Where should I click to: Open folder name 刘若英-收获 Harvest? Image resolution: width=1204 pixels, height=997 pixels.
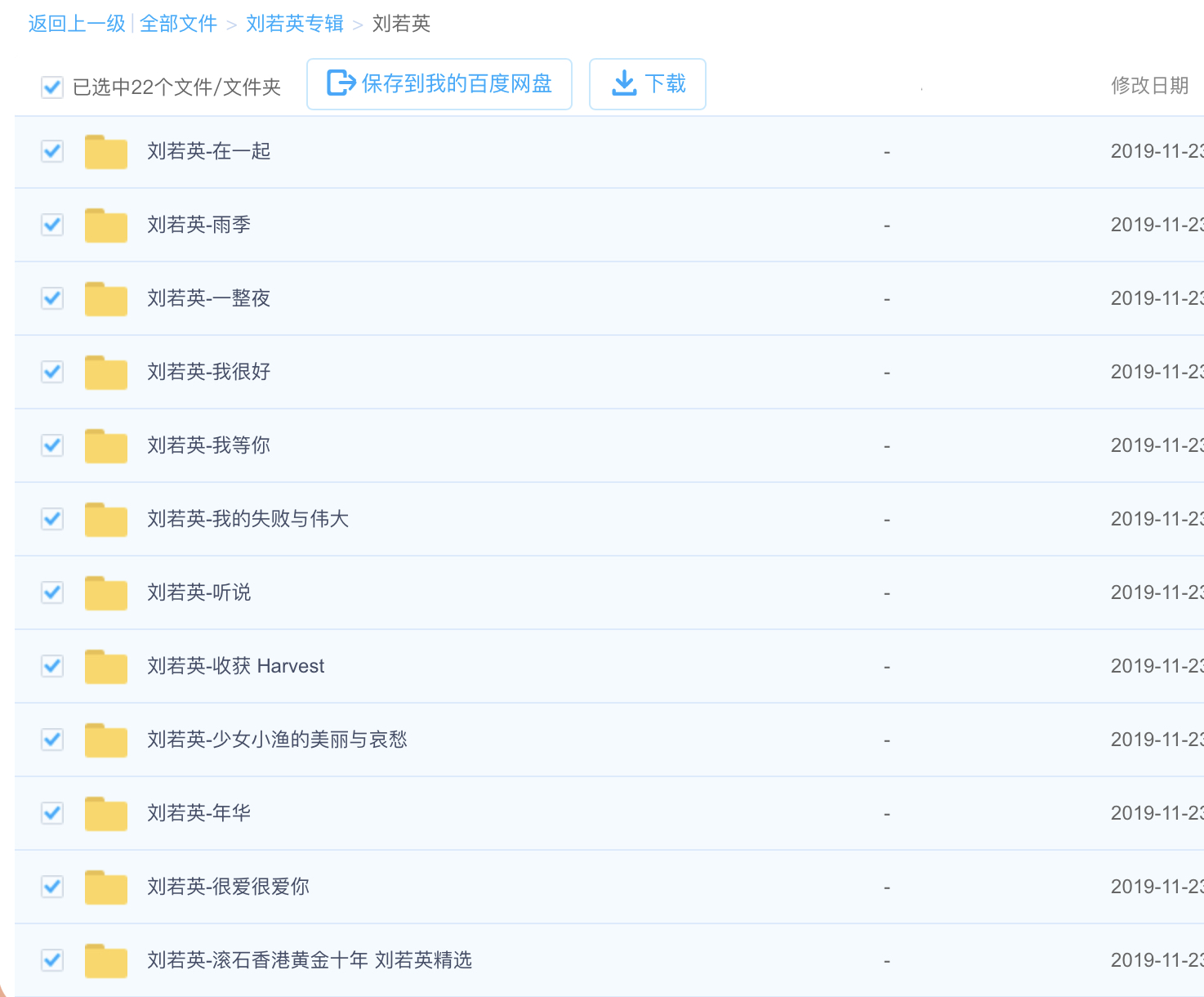235,666
